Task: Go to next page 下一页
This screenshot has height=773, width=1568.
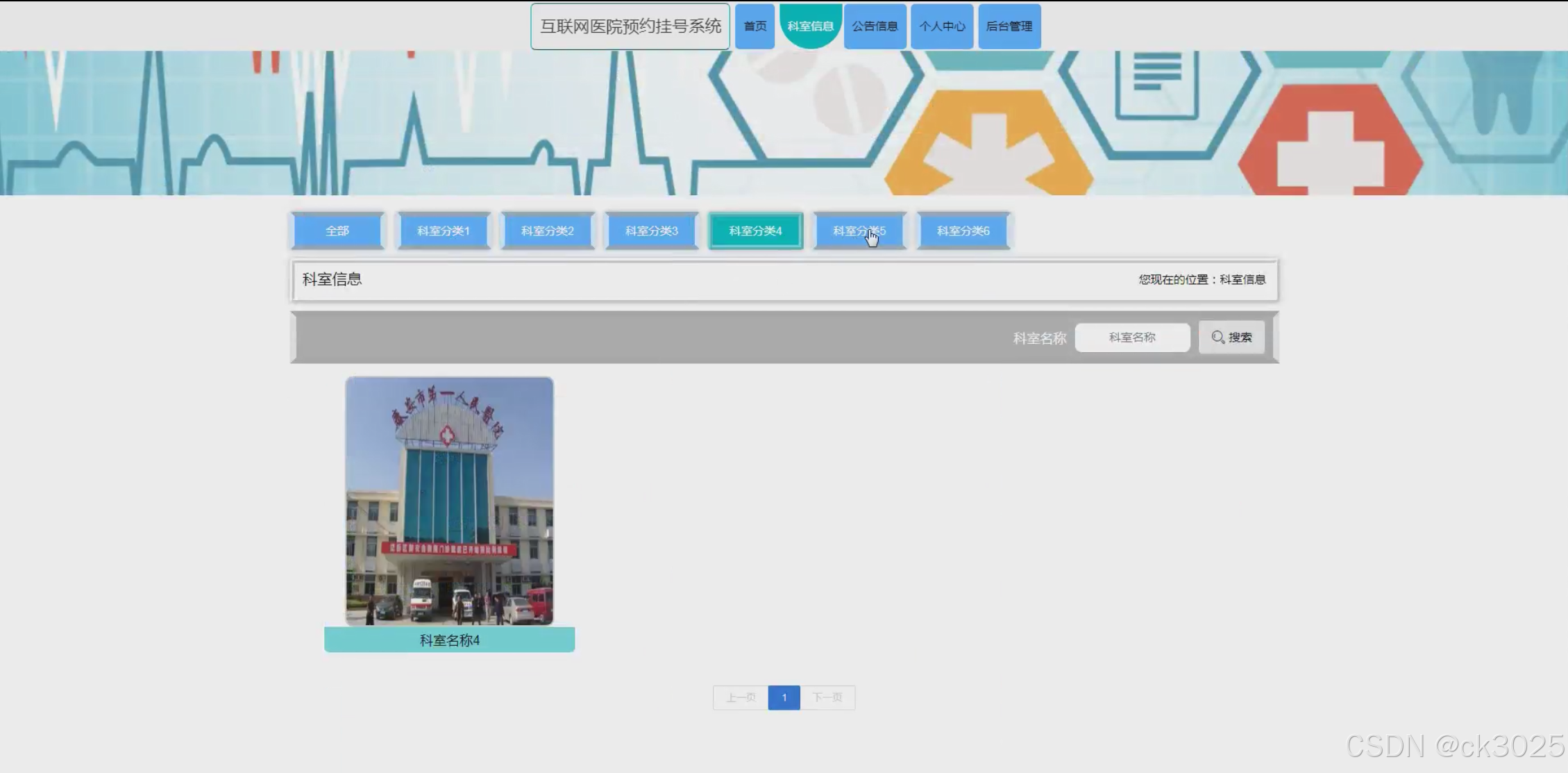Action: [x=827, y=697]
